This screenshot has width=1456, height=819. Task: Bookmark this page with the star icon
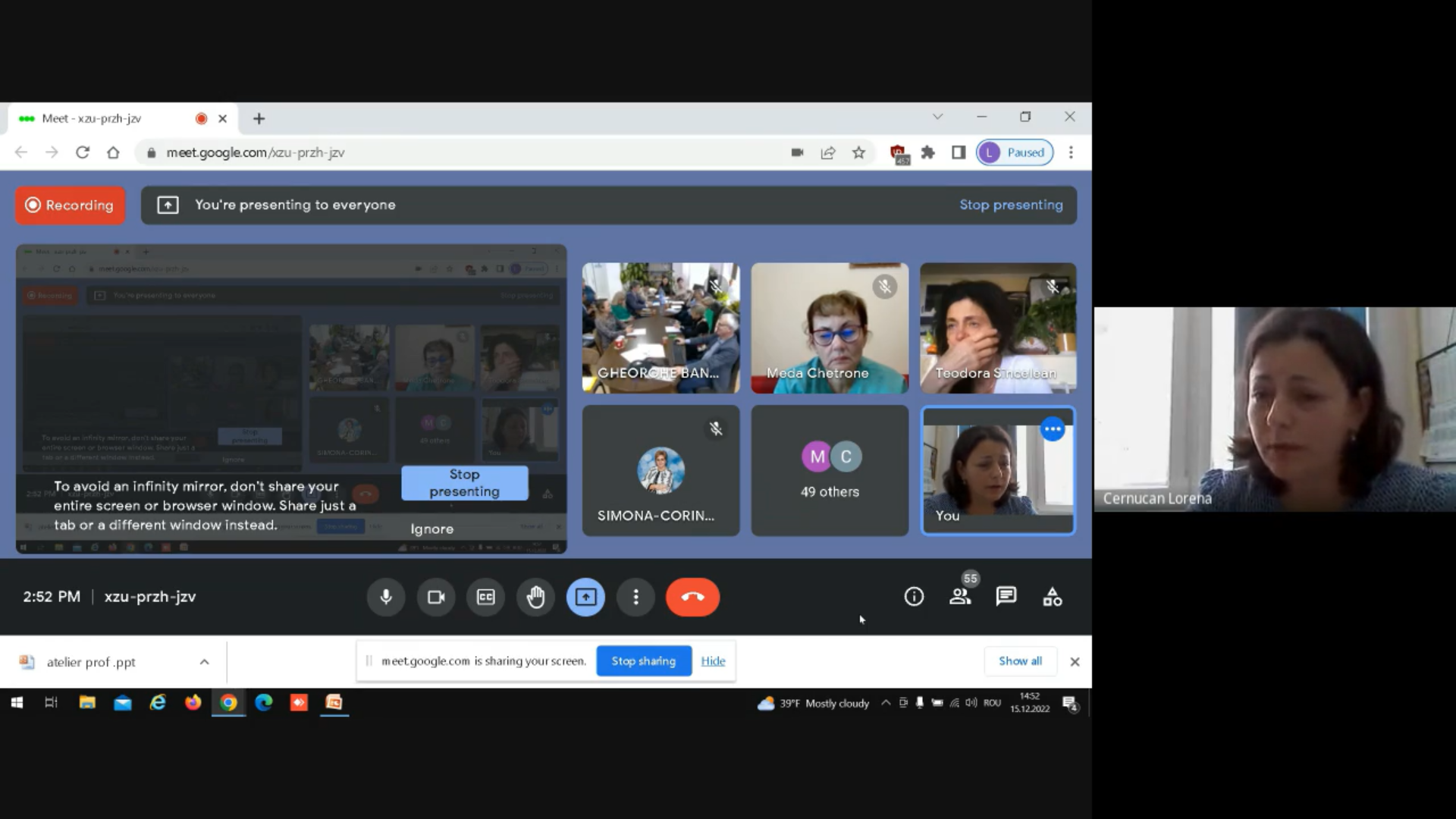click(858, 152)
